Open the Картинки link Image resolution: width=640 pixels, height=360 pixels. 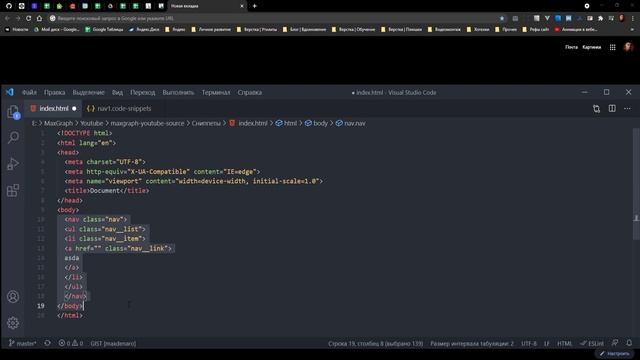[592, 47]
